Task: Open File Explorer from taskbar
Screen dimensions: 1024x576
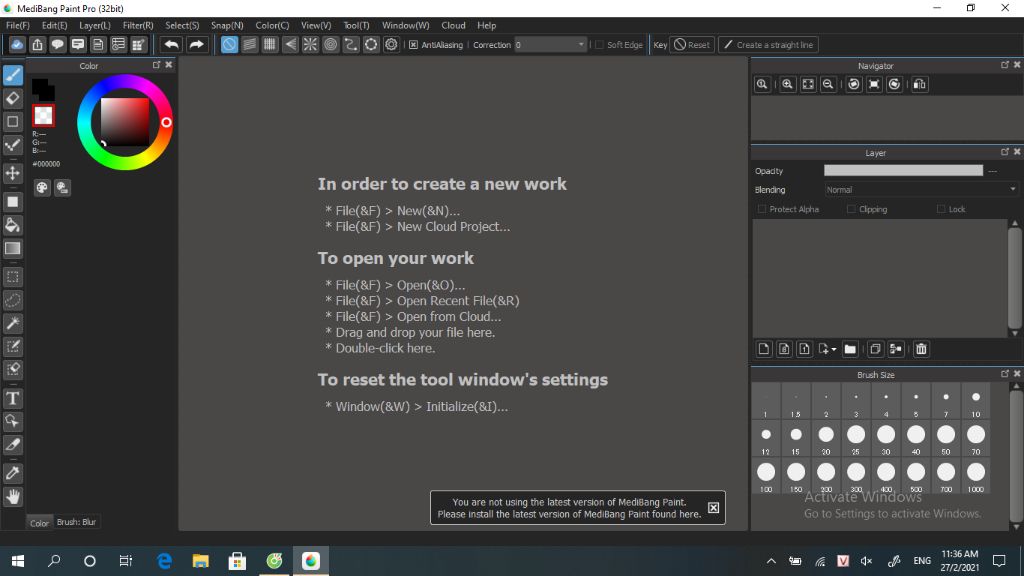Action: click(x=200, y=561)
